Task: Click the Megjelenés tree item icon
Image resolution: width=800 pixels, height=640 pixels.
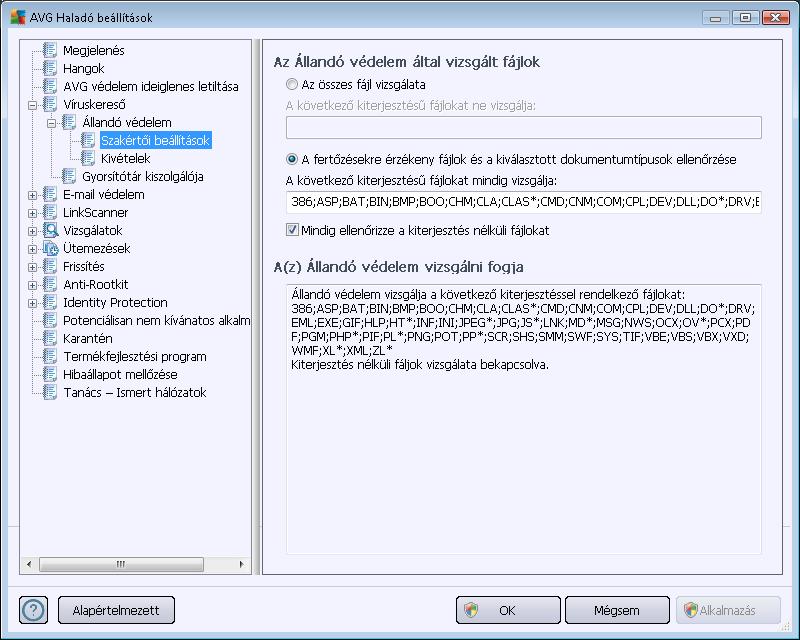Action: (50, 50)
